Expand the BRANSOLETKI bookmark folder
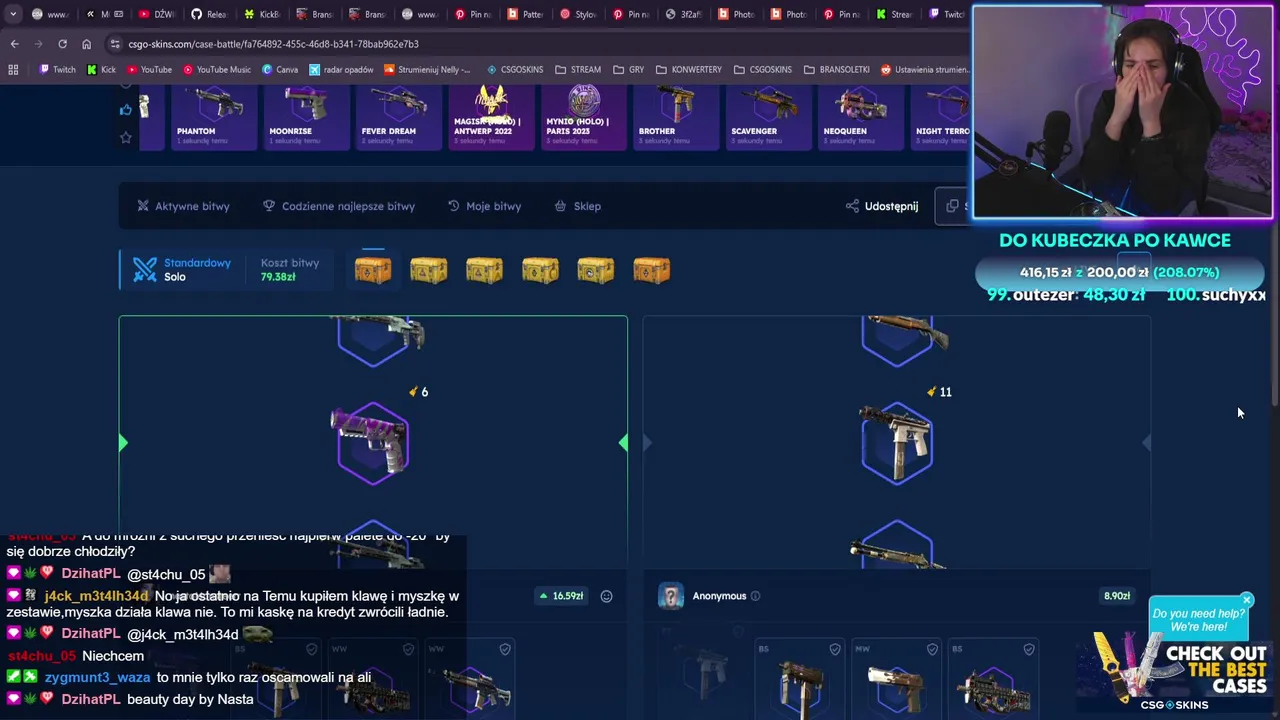 tap(836, 70)
